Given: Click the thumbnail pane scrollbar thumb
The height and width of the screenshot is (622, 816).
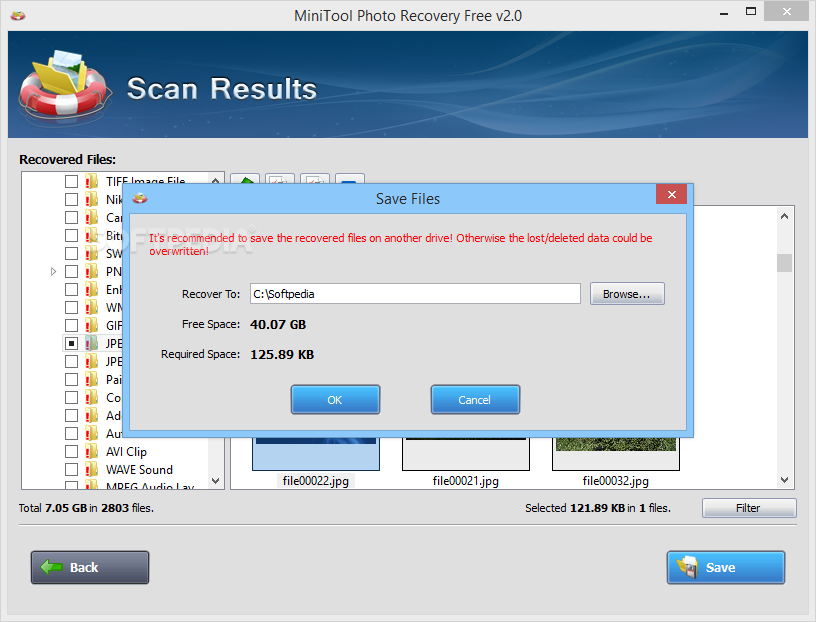Looking at the screenshot, I should [784, 263].
